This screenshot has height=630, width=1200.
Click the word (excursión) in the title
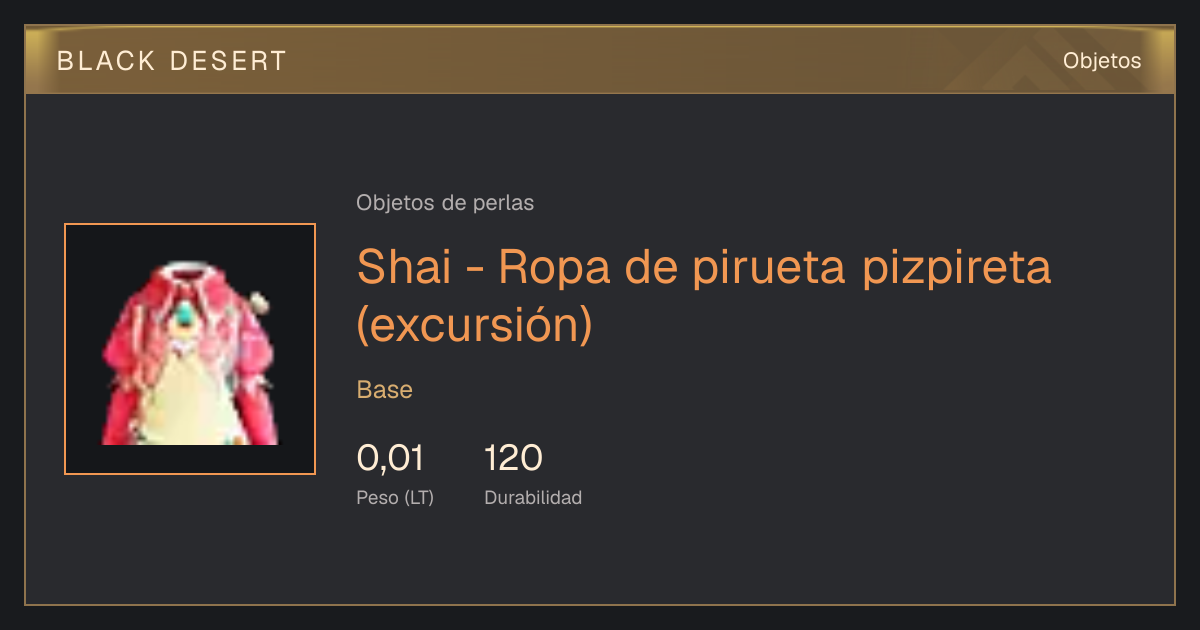tap(475, 325)
